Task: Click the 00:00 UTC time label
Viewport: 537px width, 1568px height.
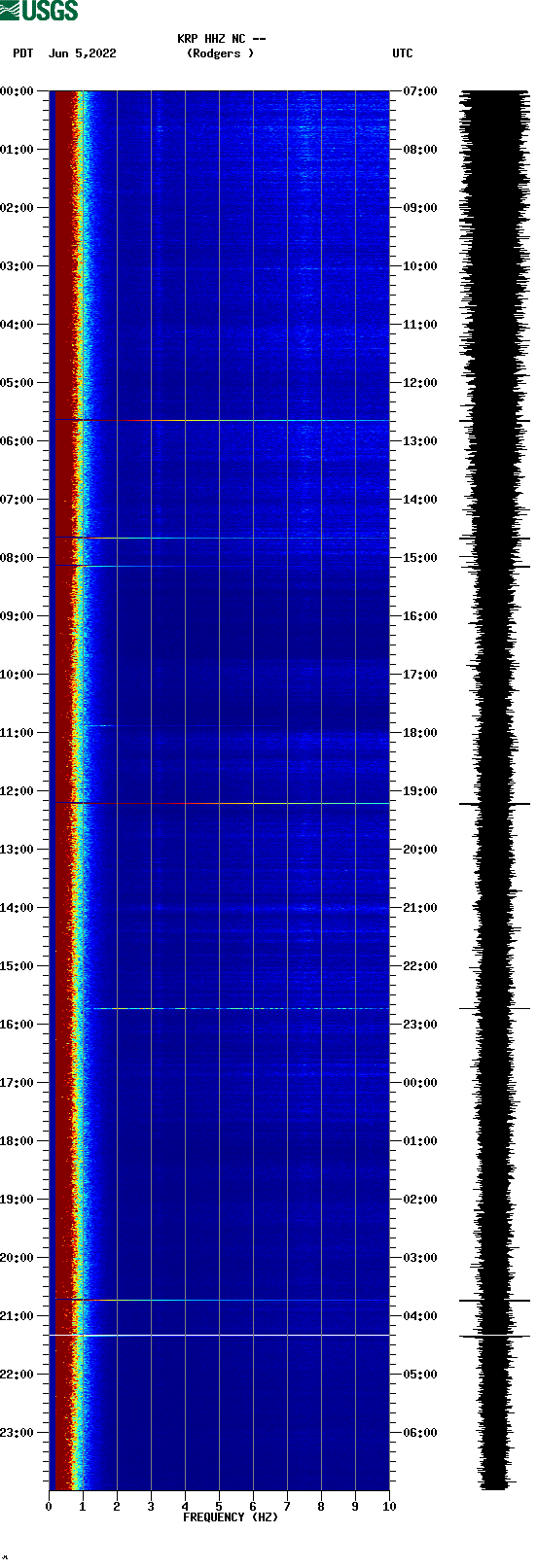Action: tap(420, 1083)
